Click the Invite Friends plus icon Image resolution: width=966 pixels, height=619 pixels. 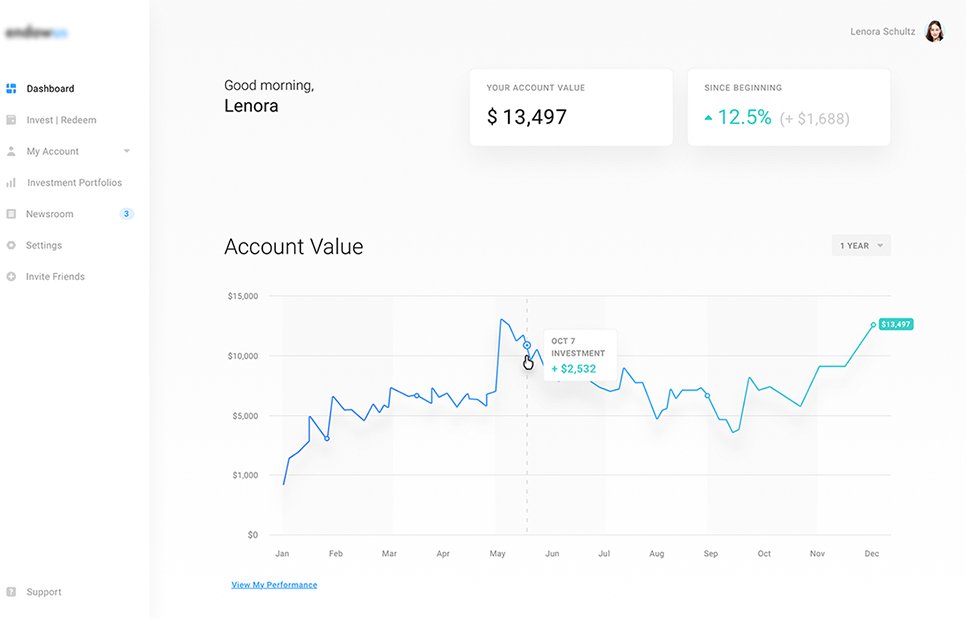11,276
